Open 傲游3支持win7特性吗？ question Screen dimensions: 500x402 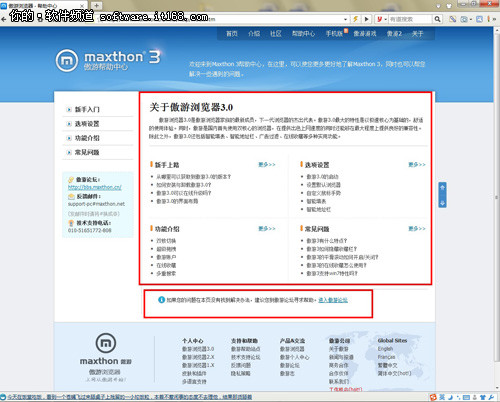tap(332, 273)
